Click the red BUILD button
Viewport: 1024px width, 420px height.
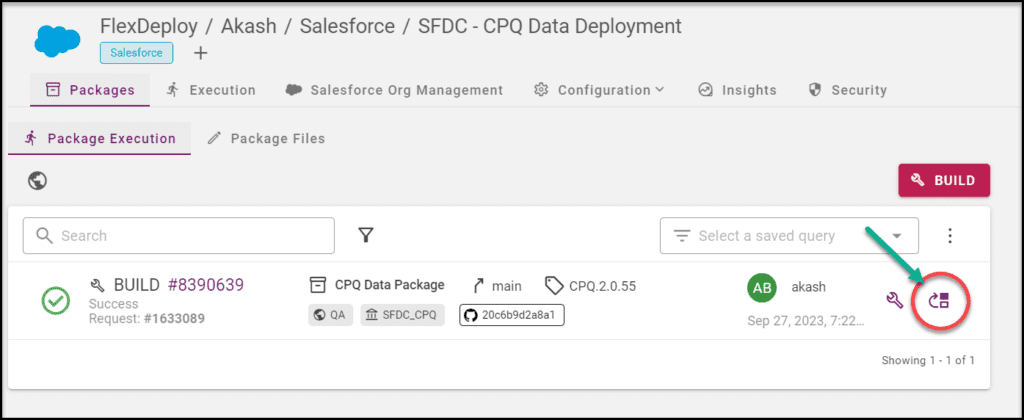pos(944,180)
